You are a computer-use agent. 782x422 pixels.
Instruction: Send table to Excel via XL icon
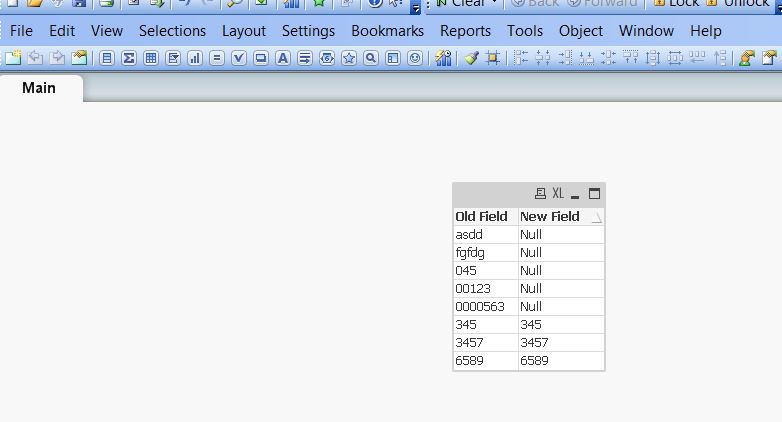pyautogui.click(x=558, y=194)
